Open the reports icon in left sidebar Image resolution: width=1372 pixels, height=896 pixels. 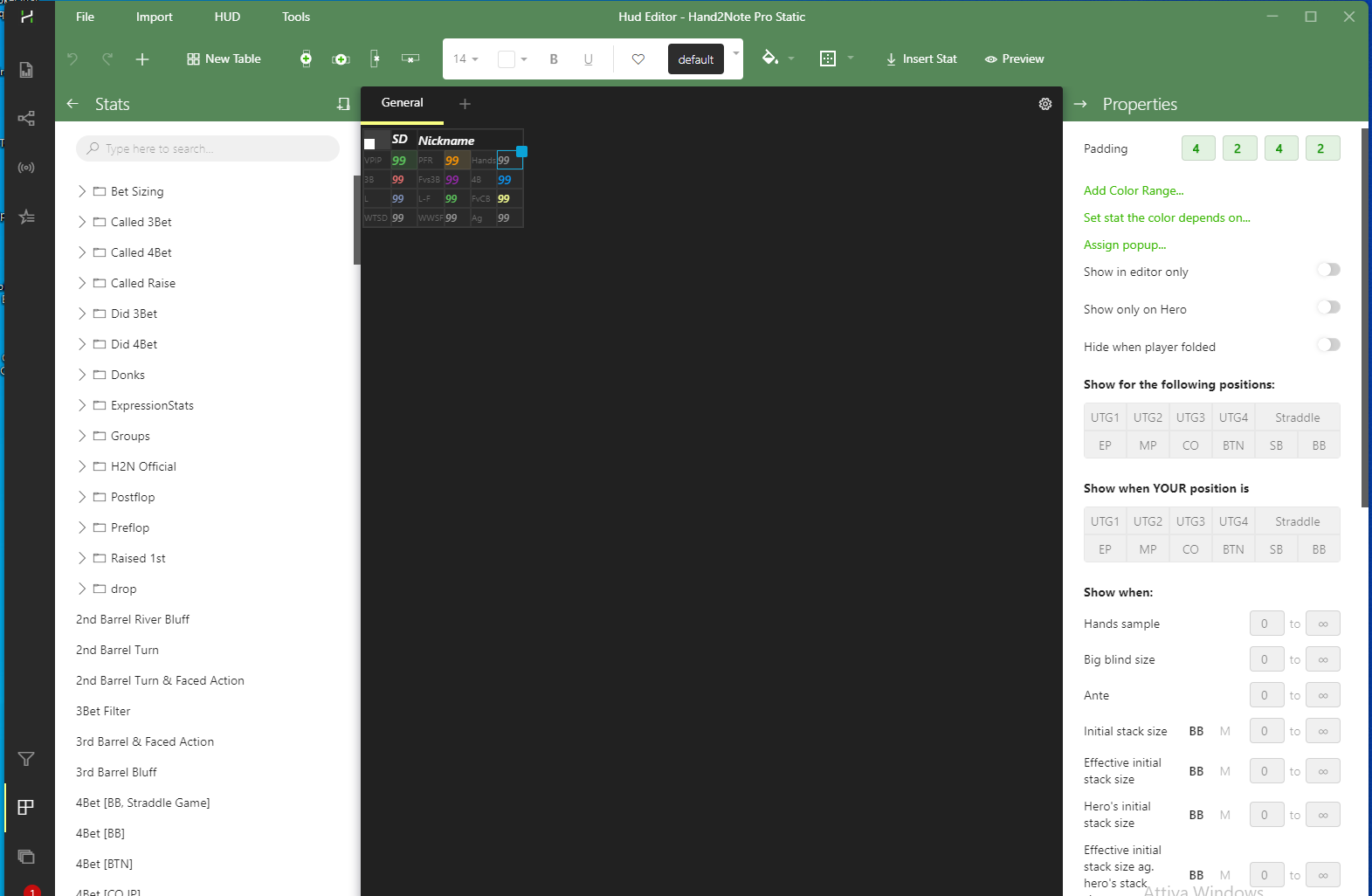point(26,70)
